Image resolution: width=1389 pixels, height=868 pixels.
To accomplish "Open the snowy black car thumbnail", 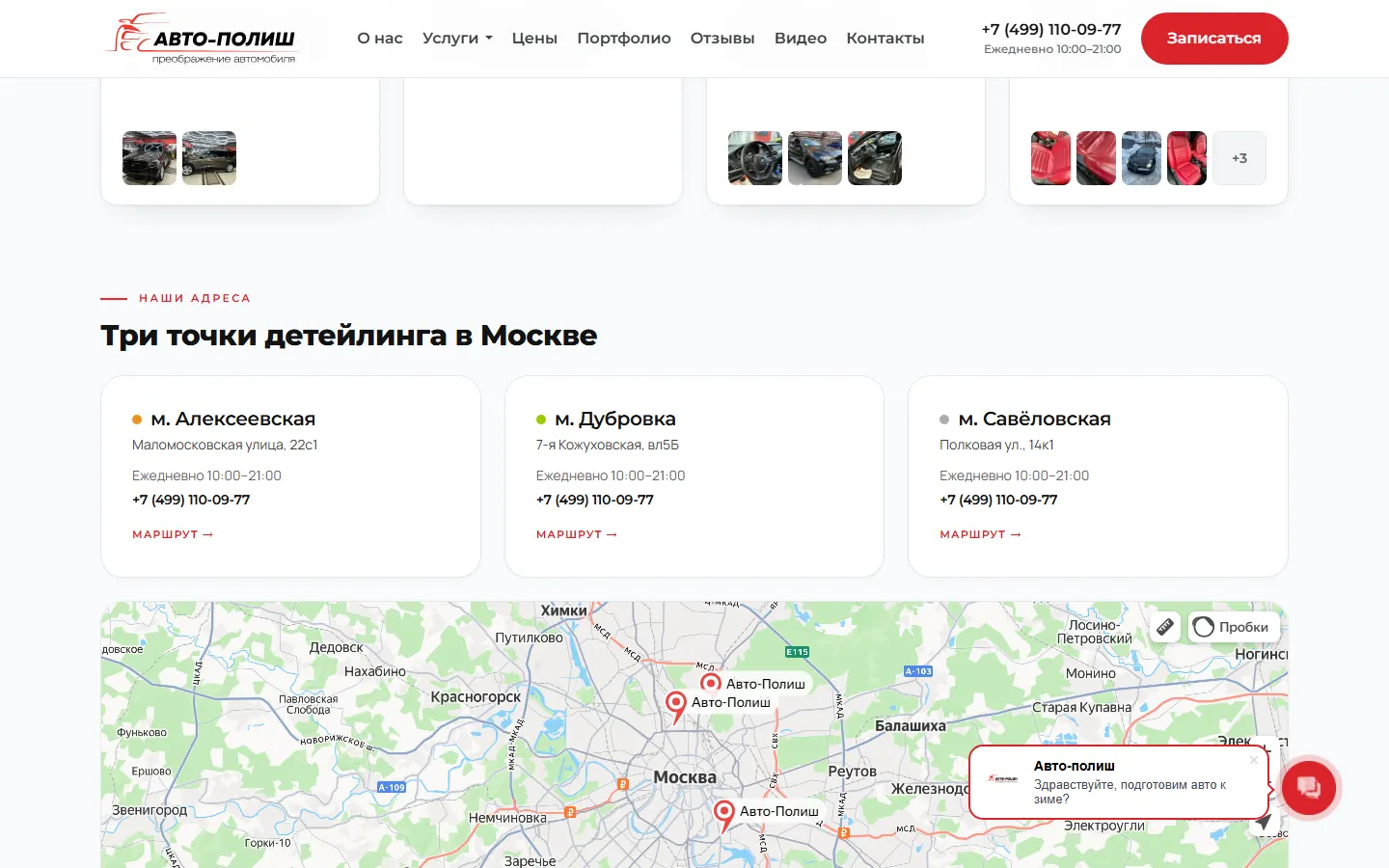I will coord(1141,158).
